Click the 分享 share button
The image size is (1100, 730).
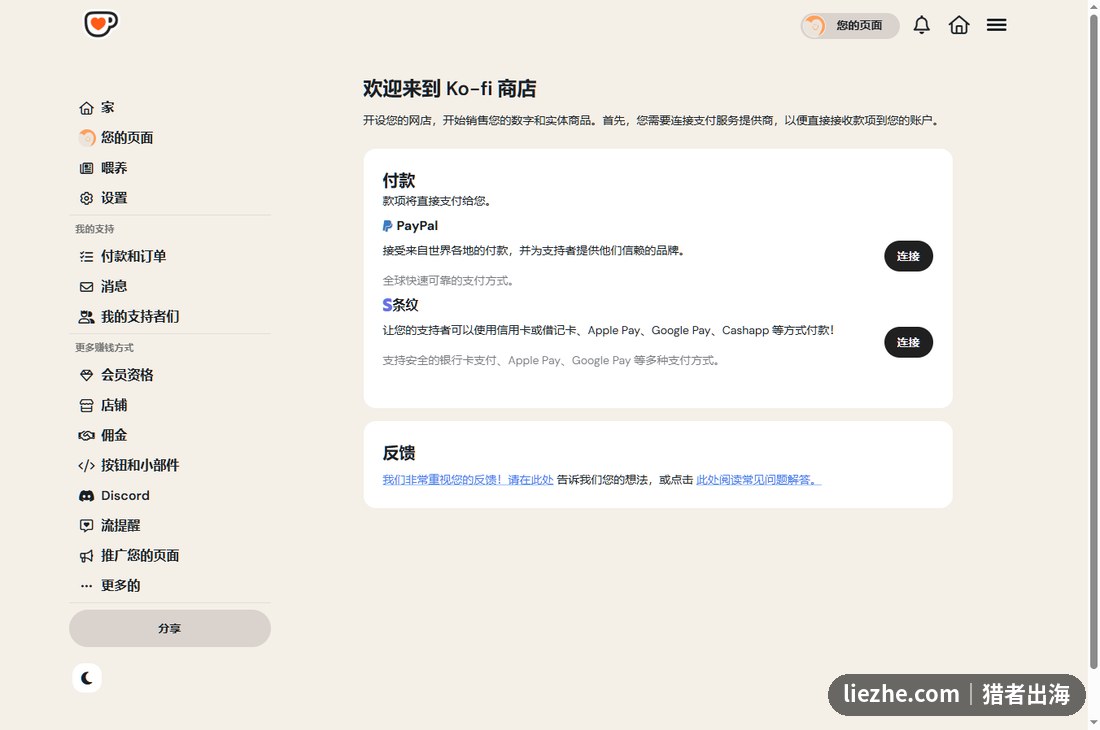(170, 628)
